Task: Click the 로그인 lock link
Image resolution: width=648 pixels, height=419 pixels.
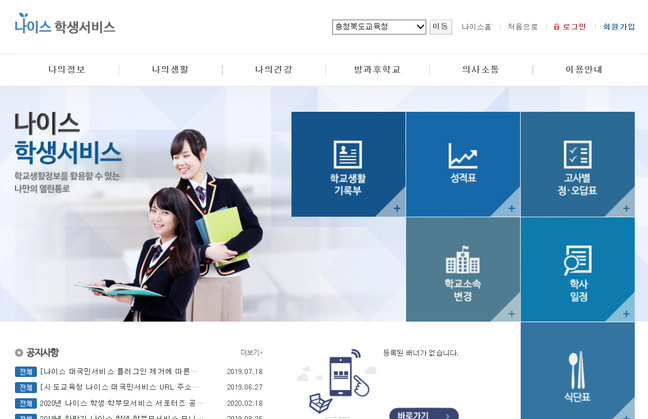Action: (569, 27)
